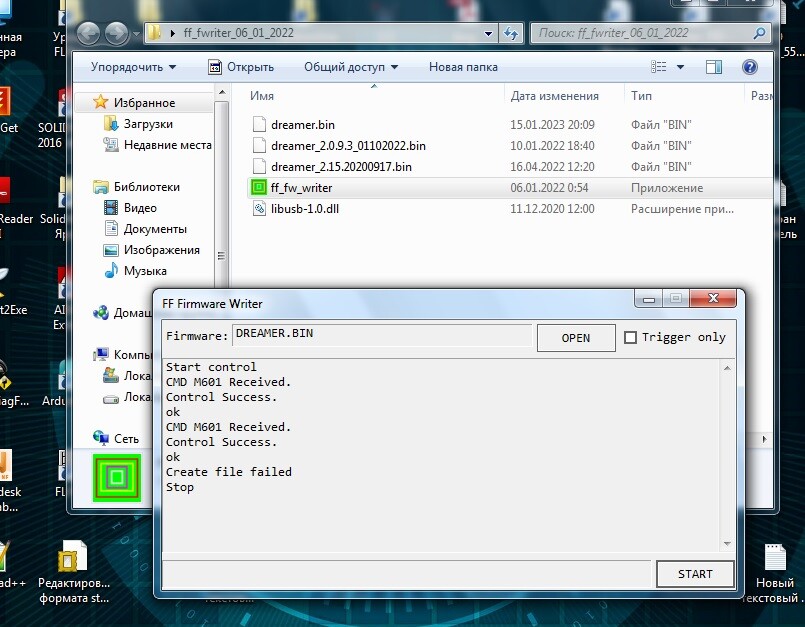Image resolution: width=805 pixels, height=627 pixels.
Task: Open the address bar history dropdown
Action: [x=488, y=34]
